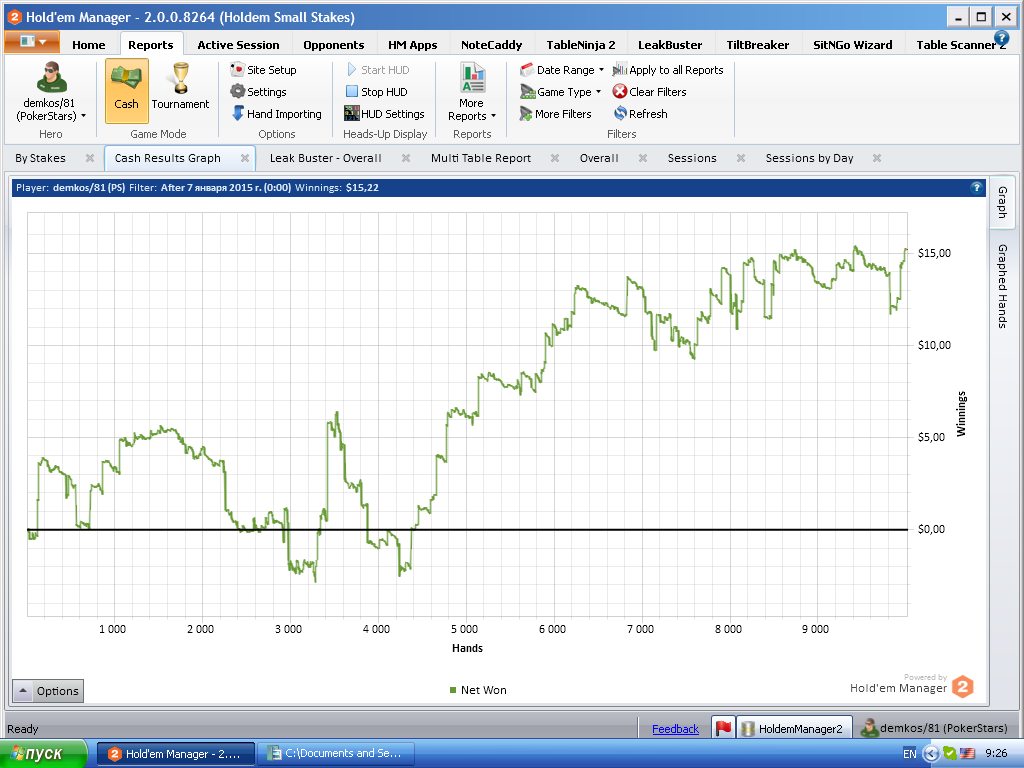This screenshot has height=768, width=1024.
Task: Switch to the By Stakes report tab
Action: point(40,158)
